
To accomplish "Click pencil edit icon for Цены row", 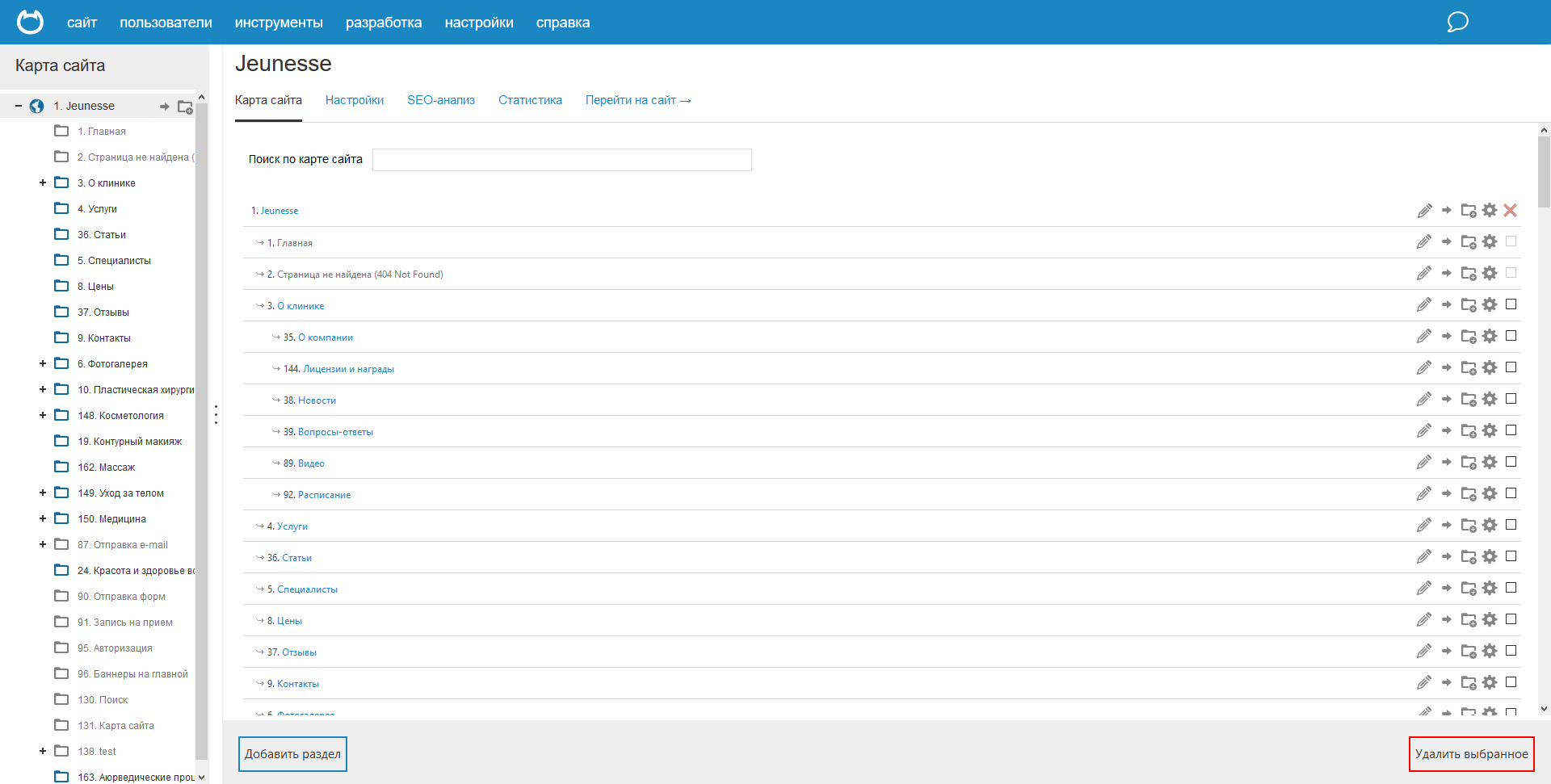I will (x=1424, y=620).
